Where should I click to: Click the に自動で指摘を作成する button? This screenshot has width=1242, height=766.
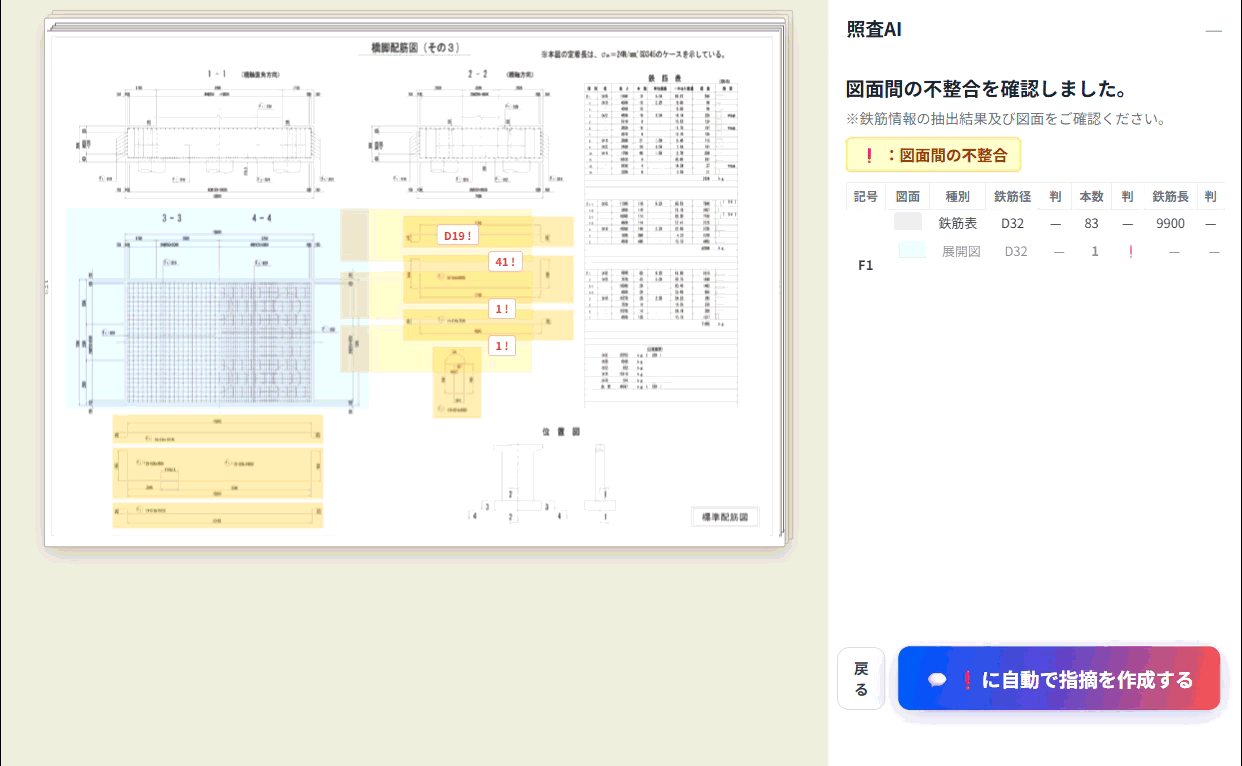[x=1058, y=679]
